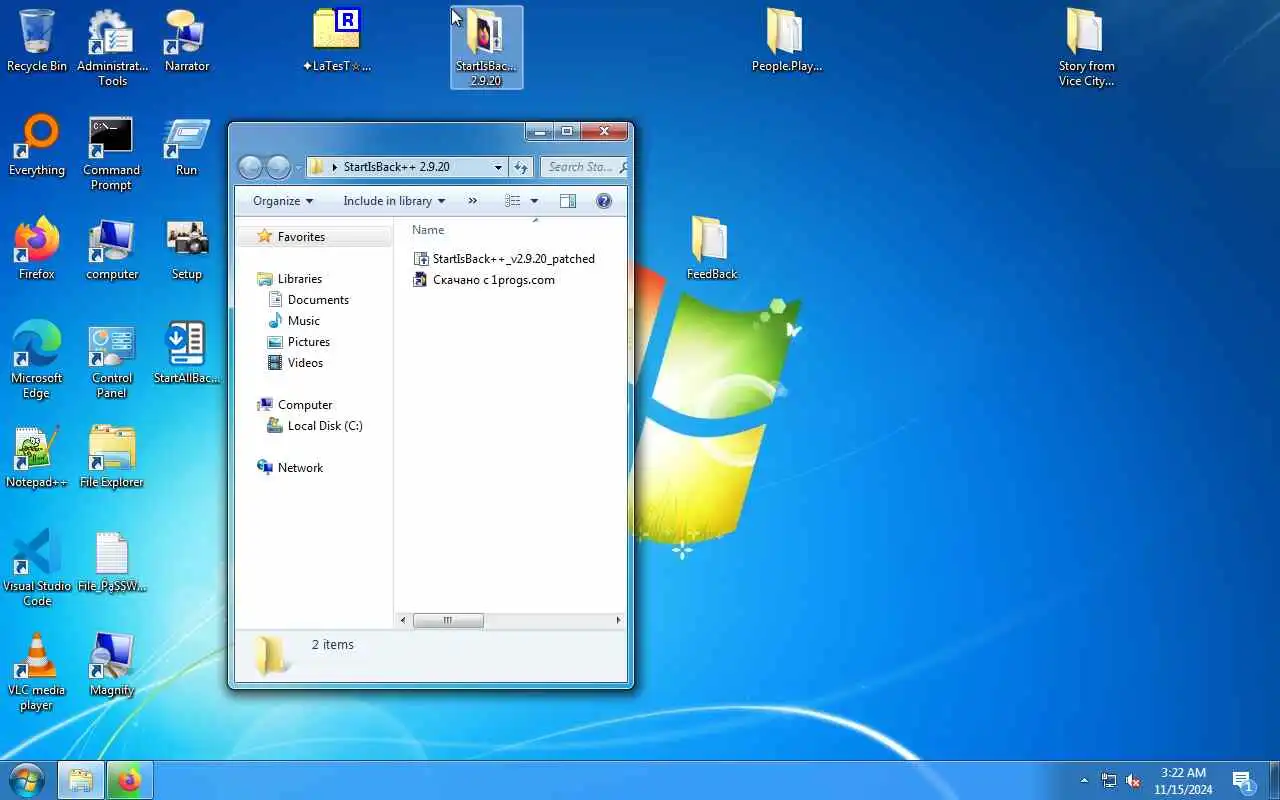Launch VLC media player shortcut

(37, 672)
